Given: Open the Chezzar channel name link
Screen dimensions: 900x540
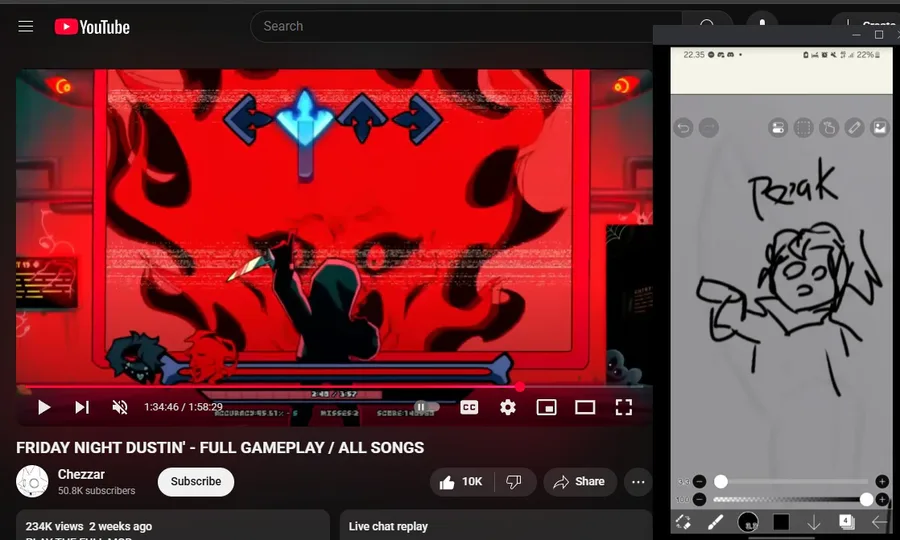Looking at the screenshot, I should pyautogui.click(x=81, y=474).
